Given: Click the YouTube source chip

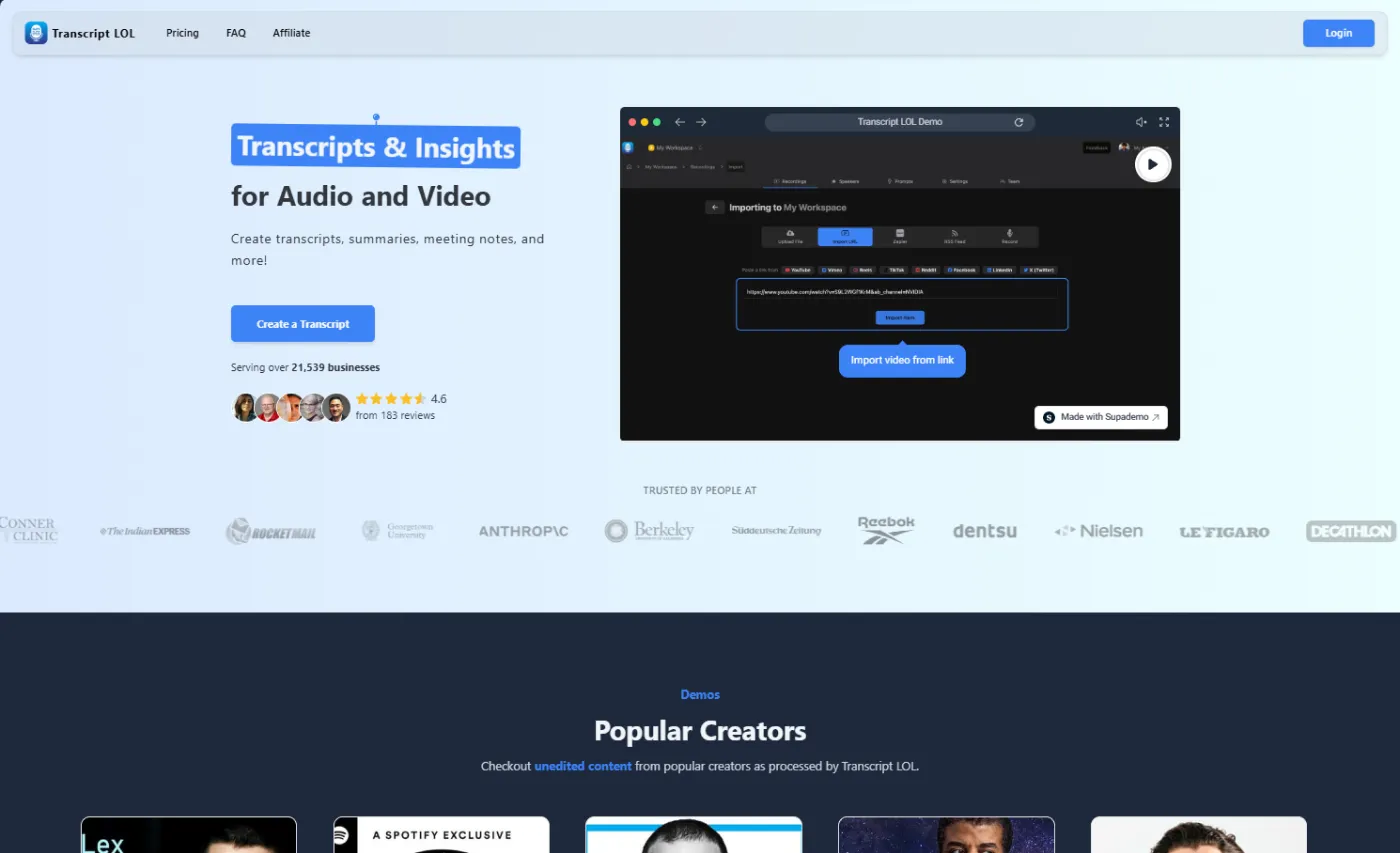Looking at the screenshot, I should [798, 270].
